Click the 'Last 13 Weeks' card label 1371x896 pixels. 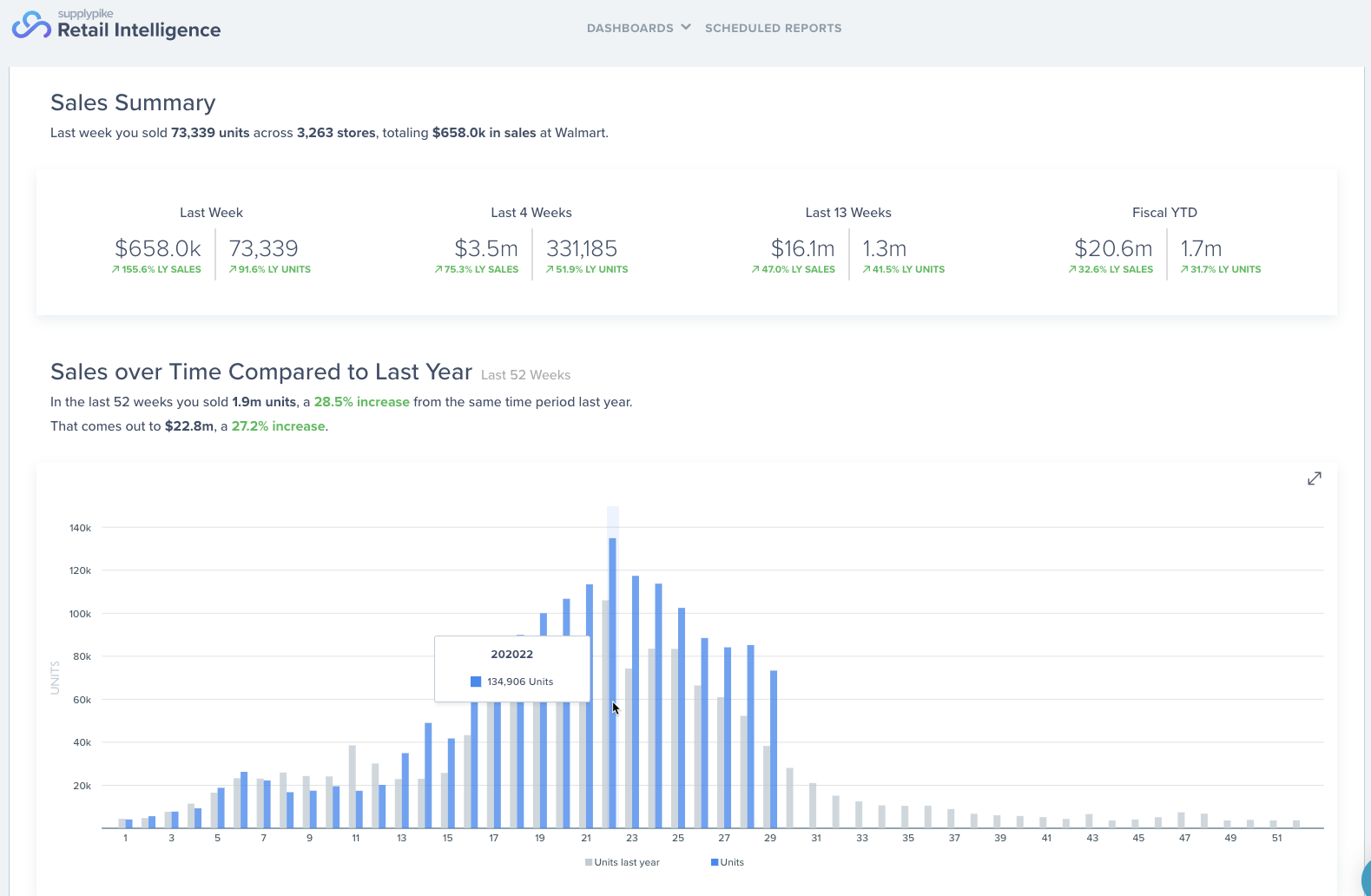[x=848, y=213]
